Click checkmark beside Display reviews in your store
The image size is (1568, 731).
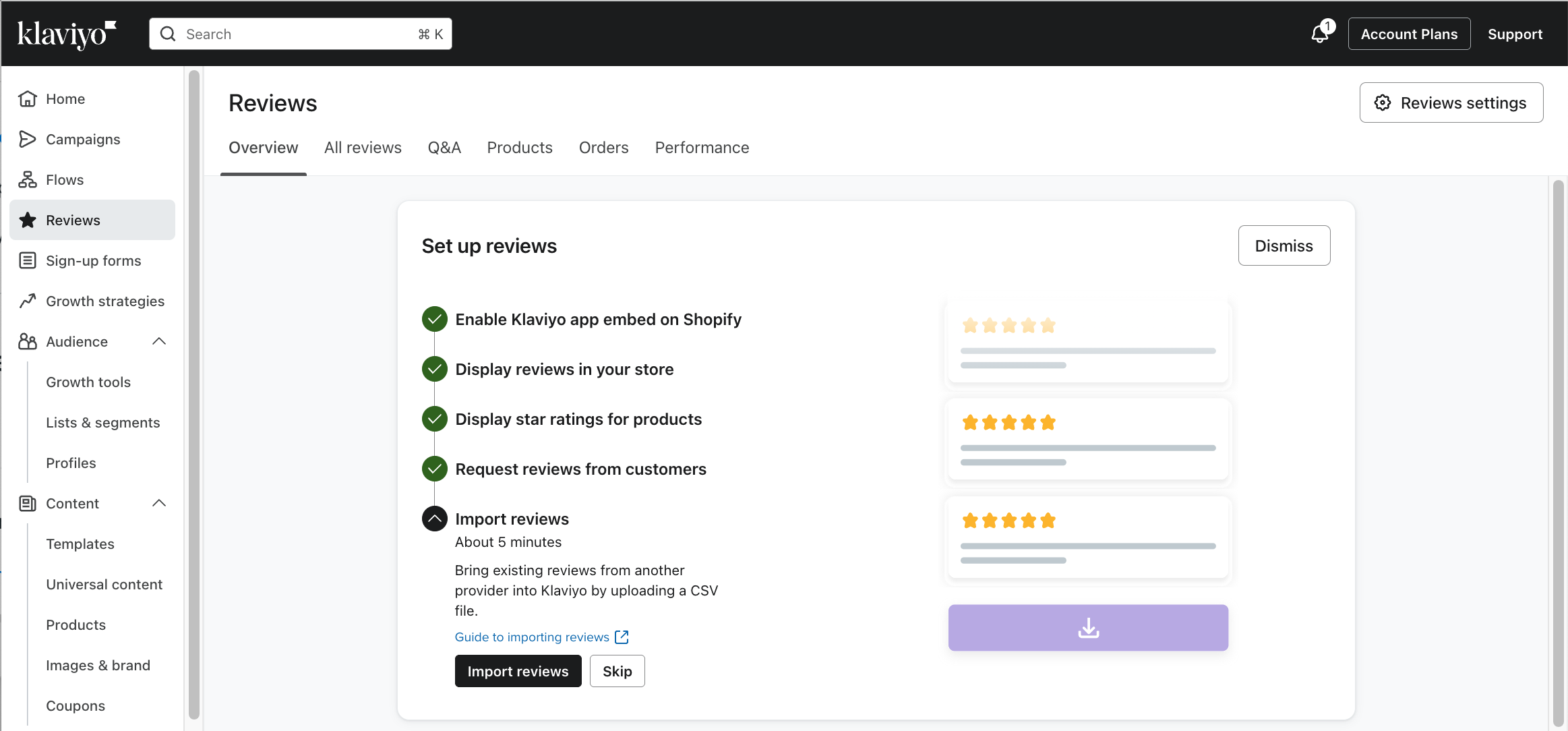click(x=435, y=370)
